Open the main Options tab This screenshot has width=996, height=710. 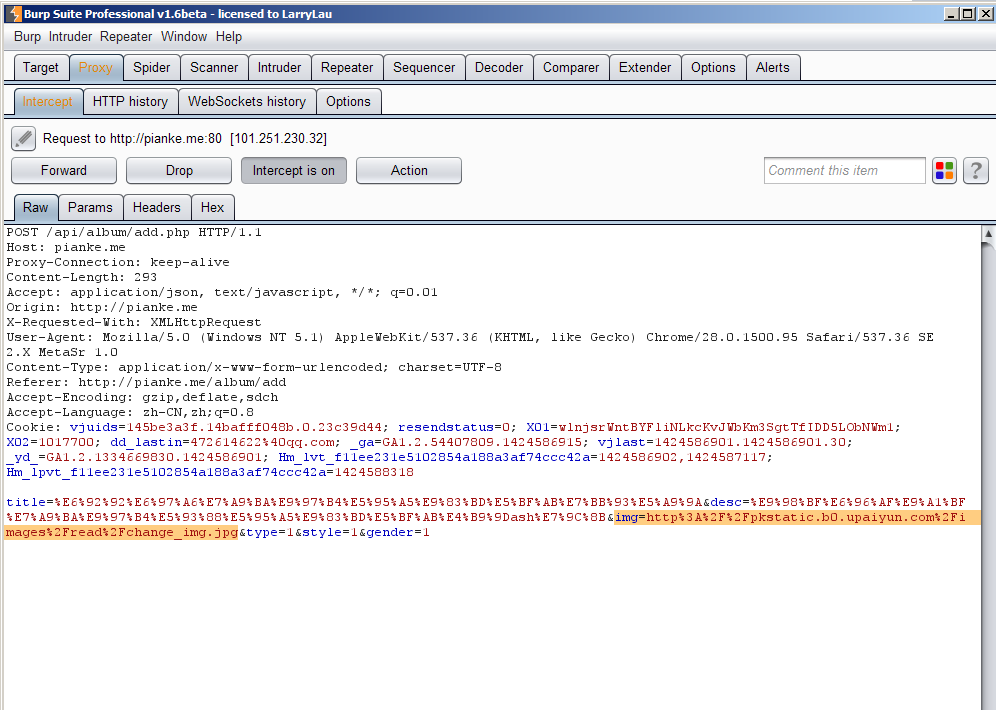point(713,67)
